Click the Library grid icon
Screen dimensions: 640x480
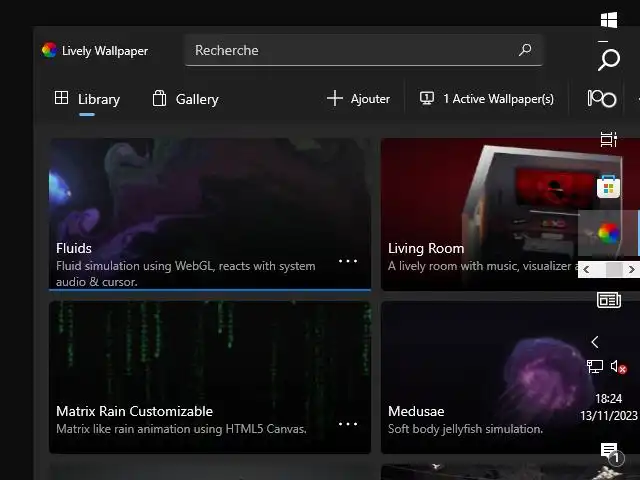coord(61,98)
